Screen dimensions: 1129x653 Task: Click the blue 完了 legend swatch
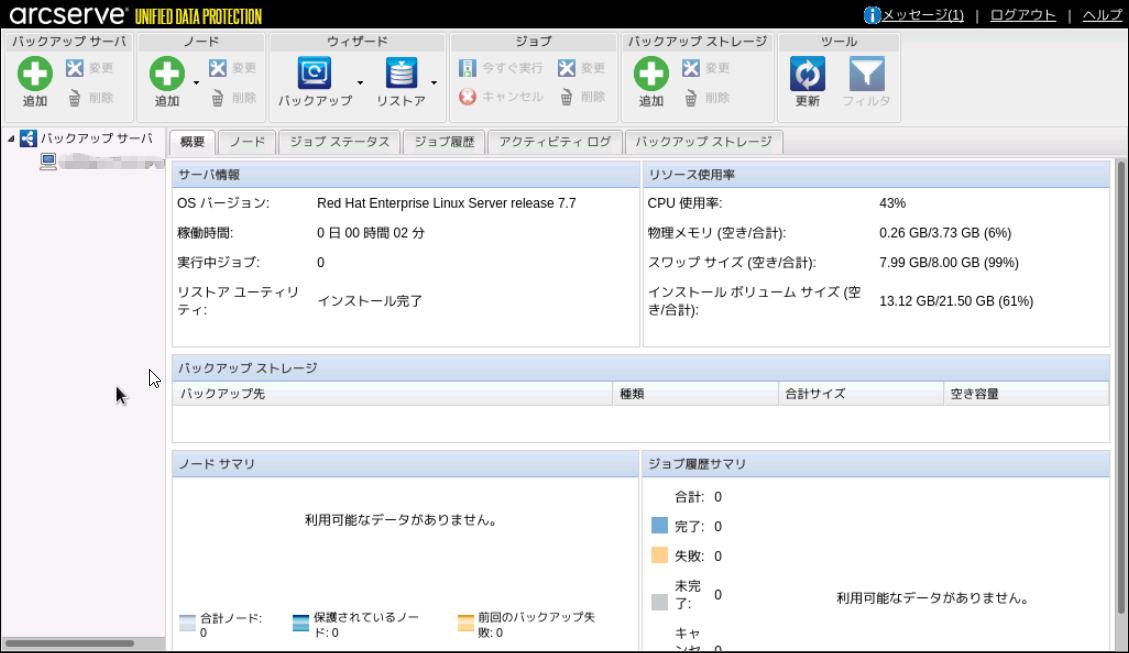click(x=659, y=526)
